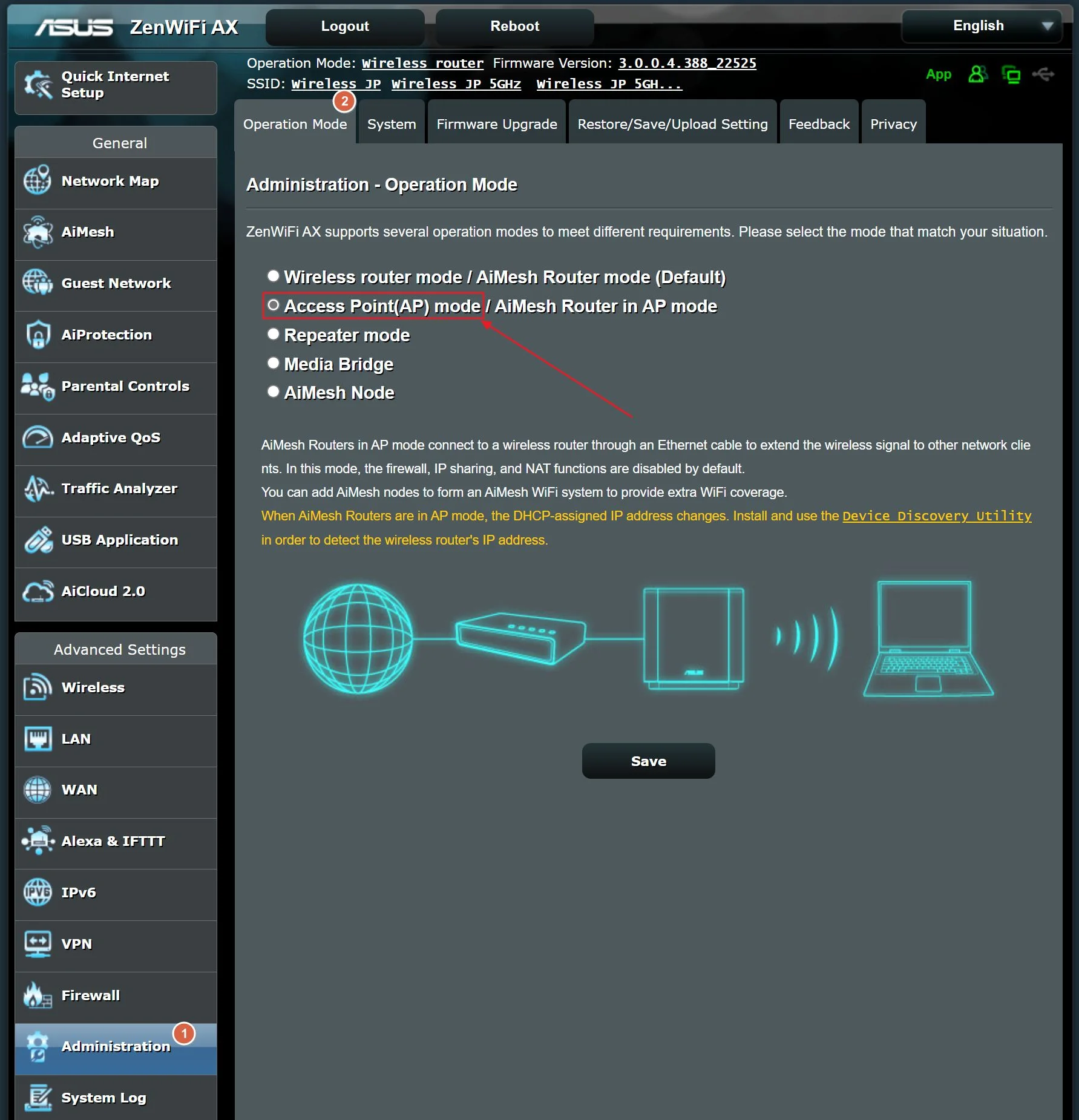Select Repeater mode radio button
Viewport: 1079px width, 1120px height.
coord(274,334)
